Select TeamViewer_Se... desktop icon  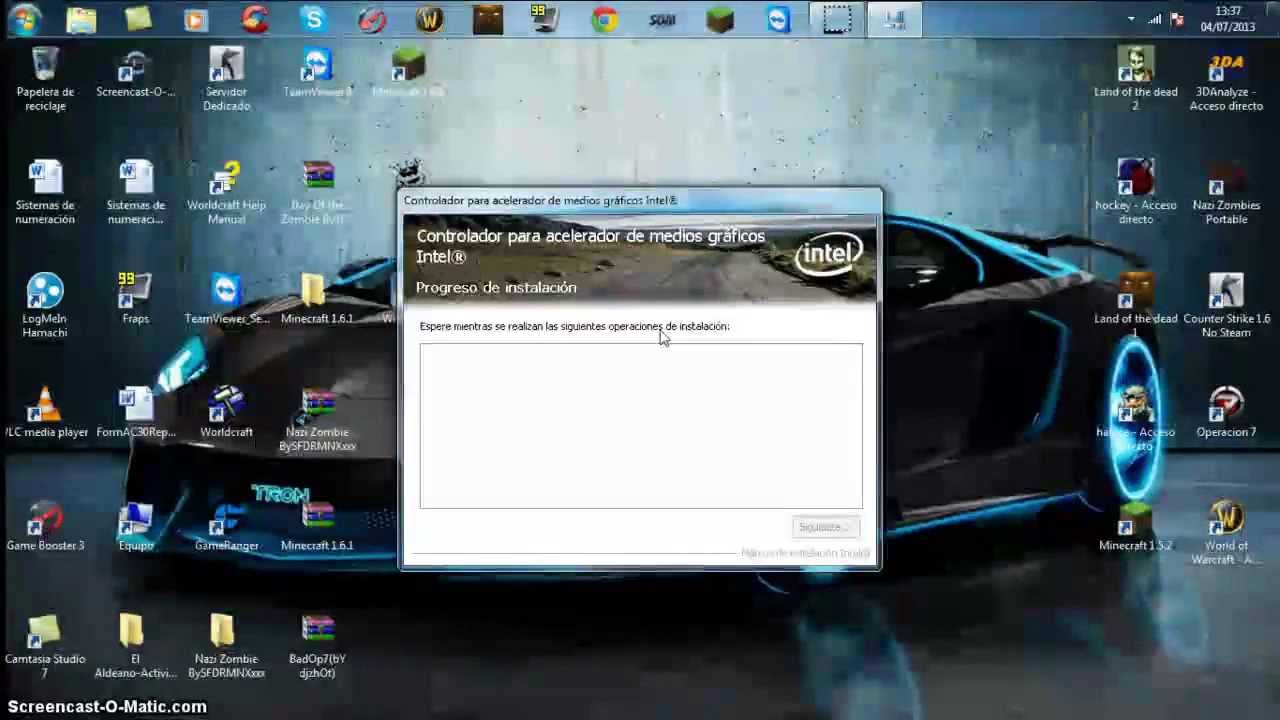[226, 299]
